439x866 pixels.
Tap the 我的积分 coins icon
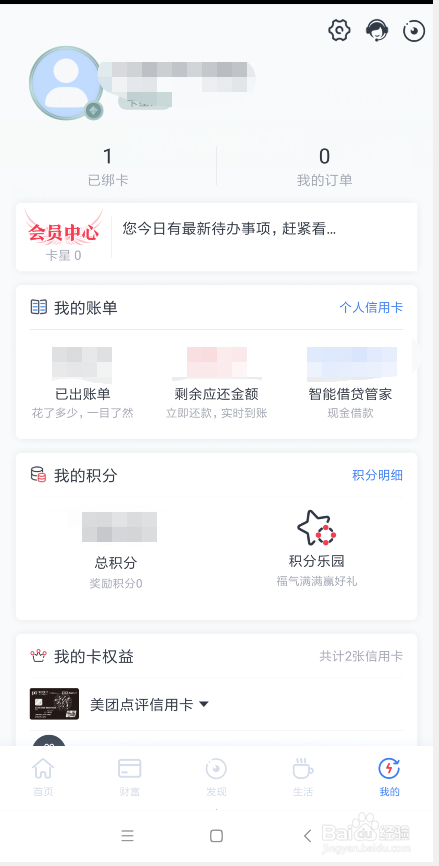[39, 474]
